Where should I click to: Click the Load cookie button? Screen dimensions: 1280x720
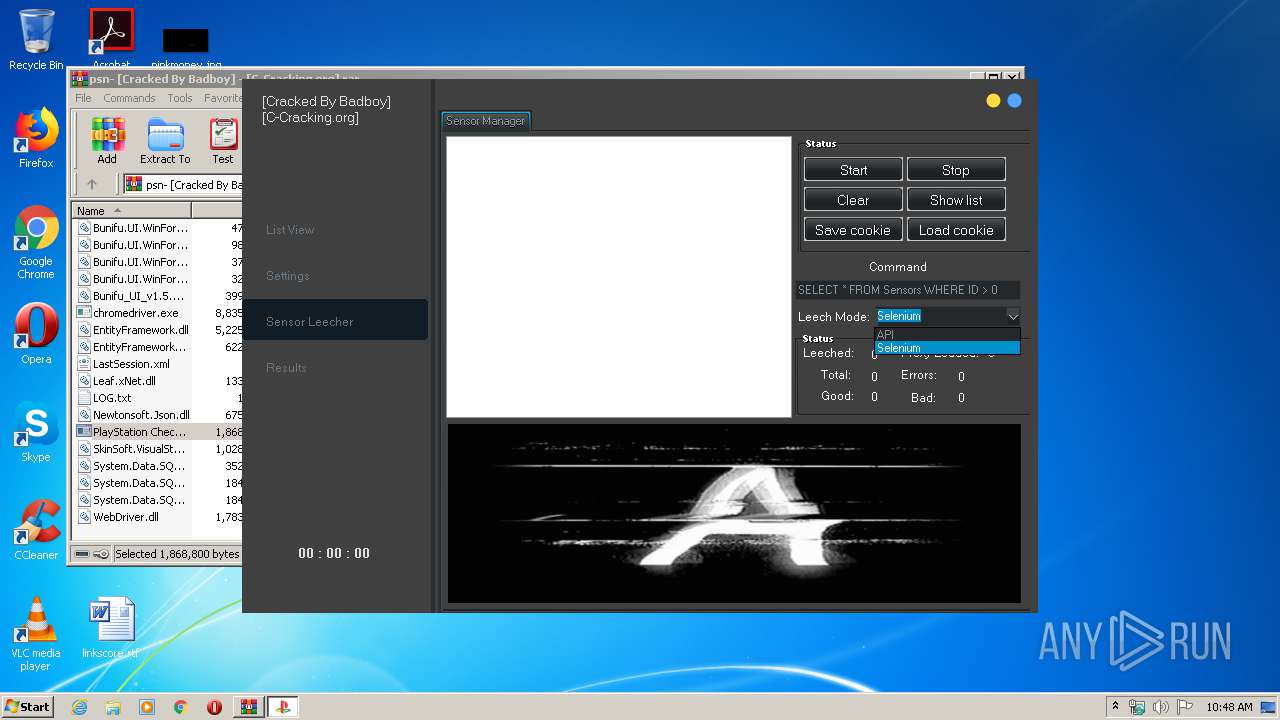pos(956,230)
